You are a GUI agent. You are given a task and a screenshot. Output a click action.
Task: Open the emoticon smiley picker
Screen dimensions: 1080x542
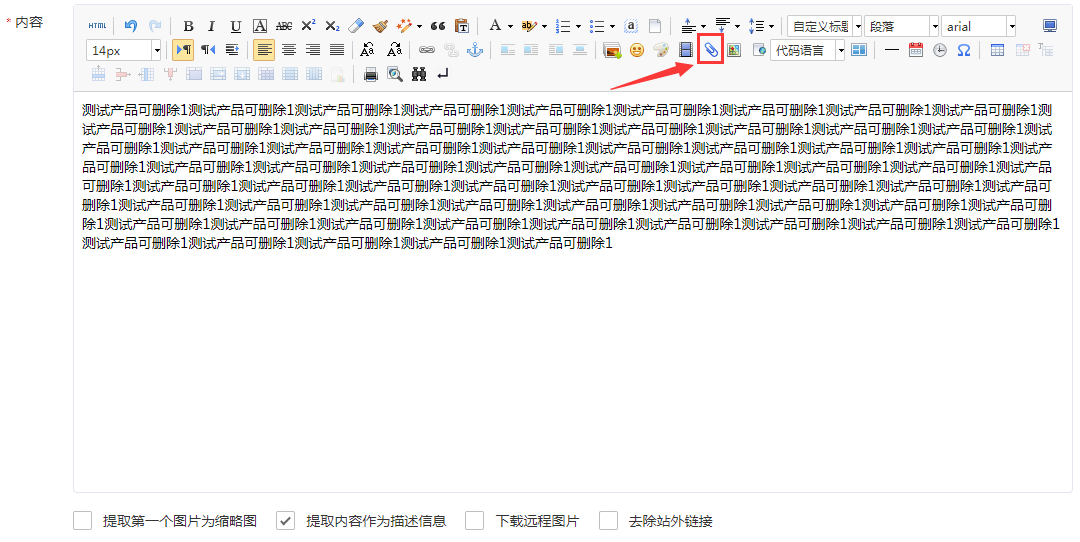click(x=636, y=50)
